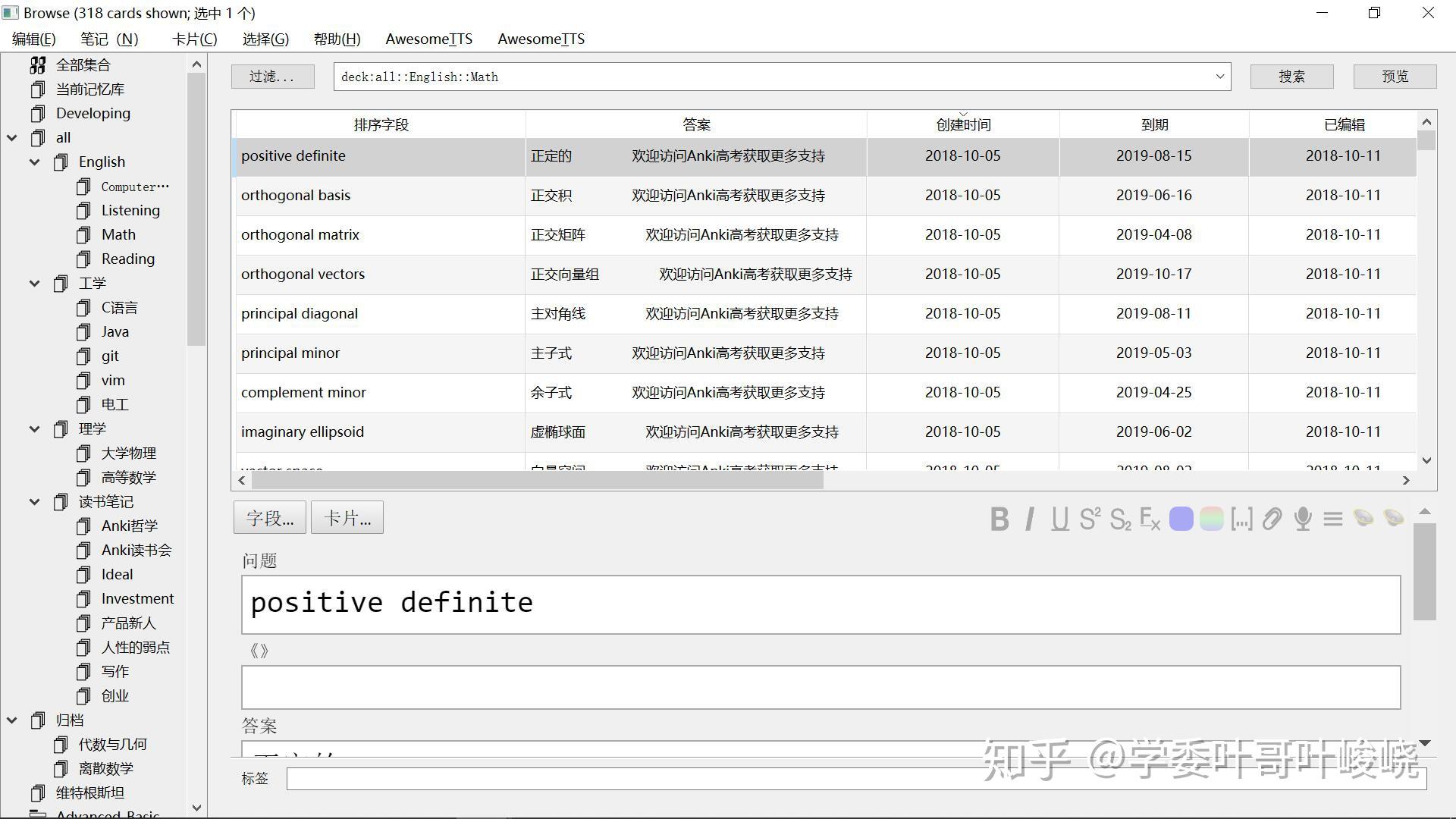Viewport: 1456px width, 819px height.
Task: Record audio with microphone icon
Action: [1303, 519]
